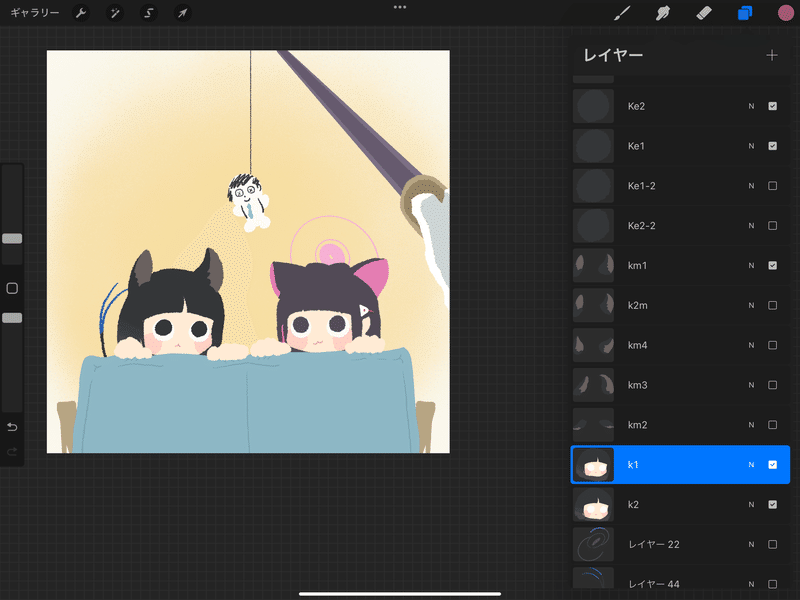Select the Eraser tool
This screenshot has height=600, width=800.
704,13
